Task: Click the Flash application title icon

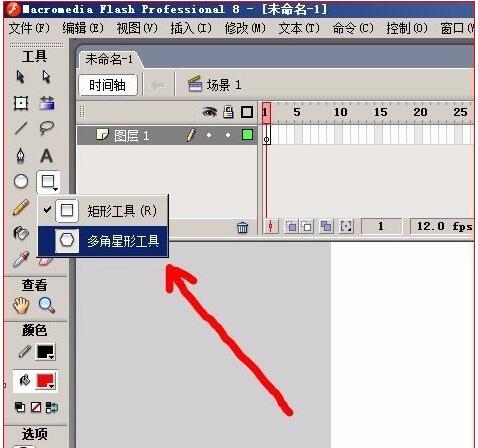Action: (13, 9)
